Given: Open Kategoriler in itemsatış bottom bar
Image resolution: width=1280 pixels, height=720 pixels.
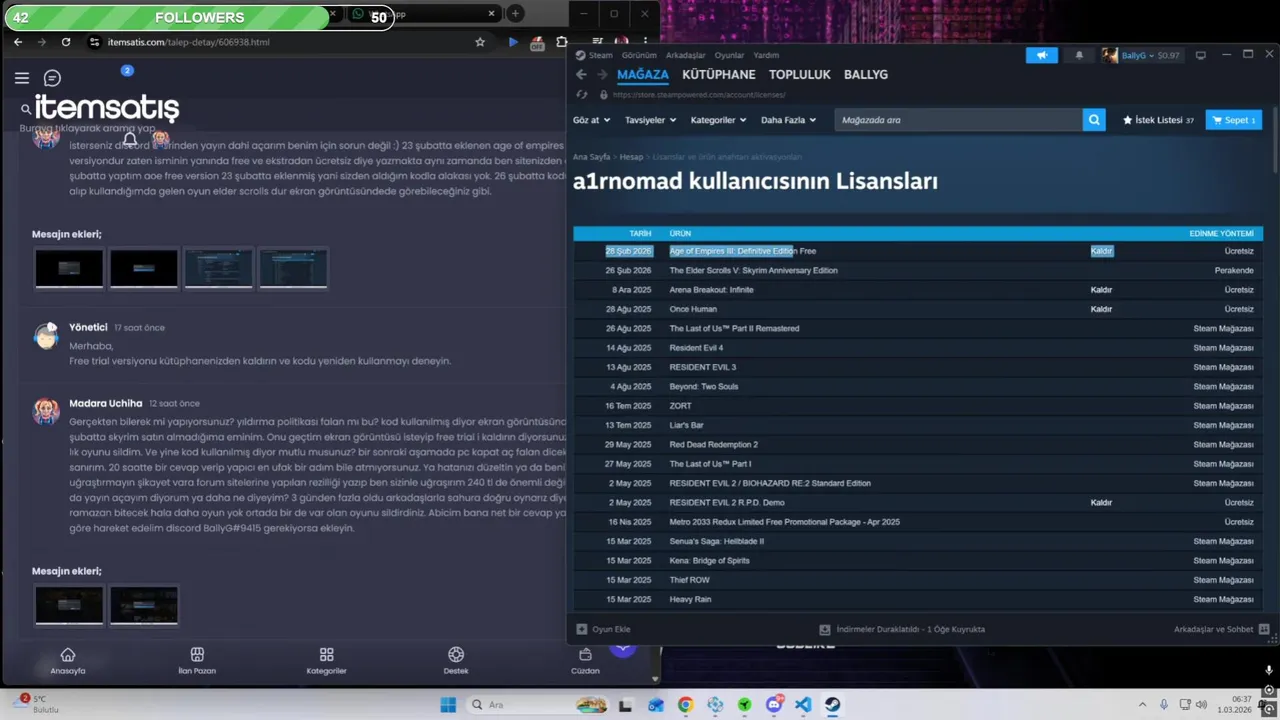Looking at the screenshot, I should pos(326,661).
